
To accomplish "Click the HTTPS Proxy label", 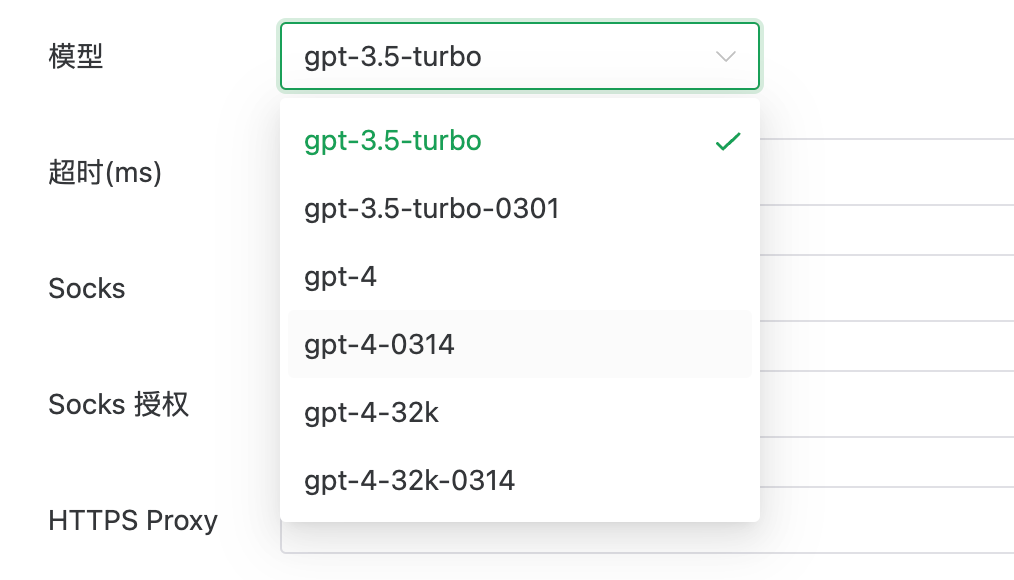I will (132, 520).
